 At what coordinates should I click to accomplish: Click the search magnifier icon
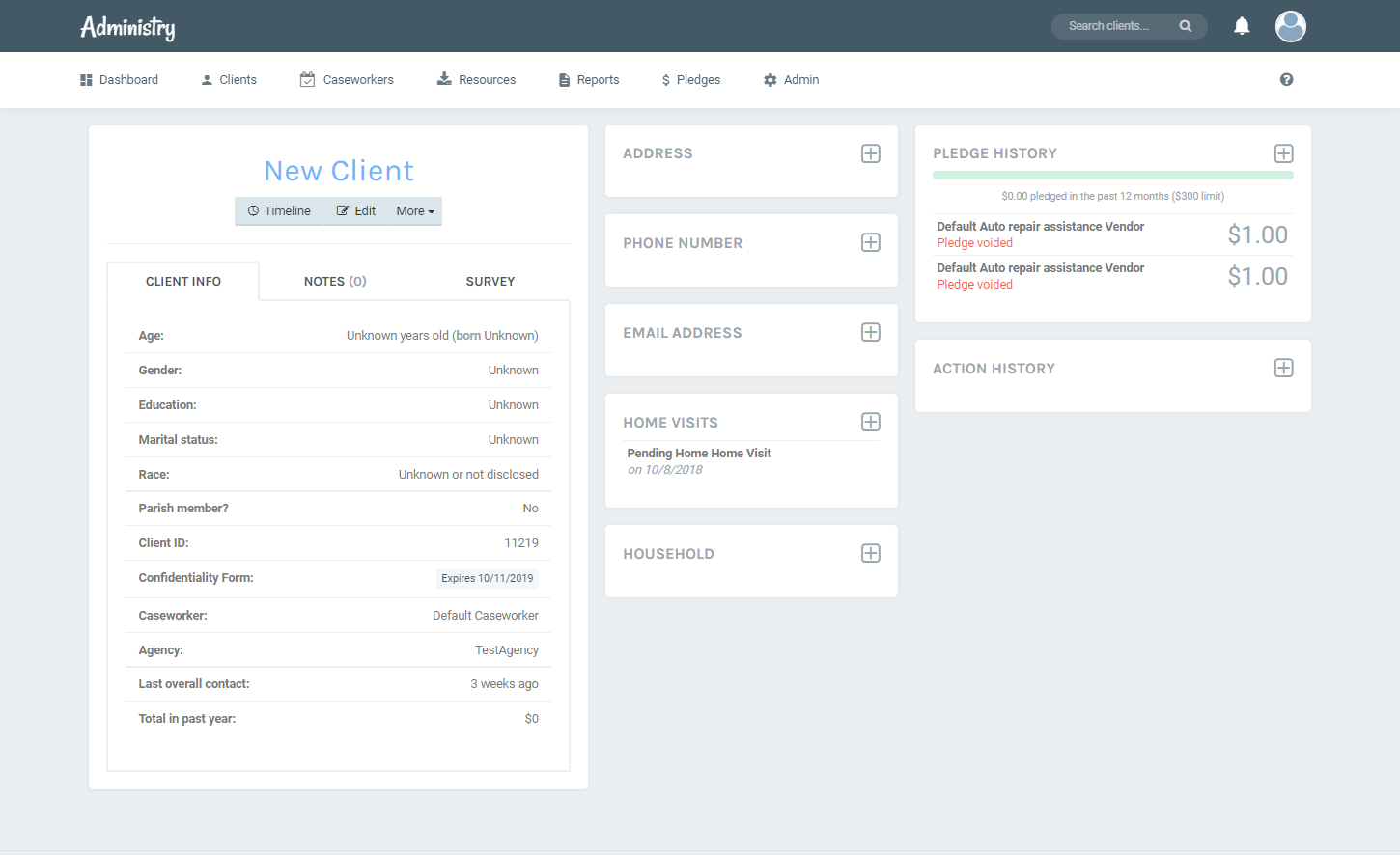[x=1186, y=26]
